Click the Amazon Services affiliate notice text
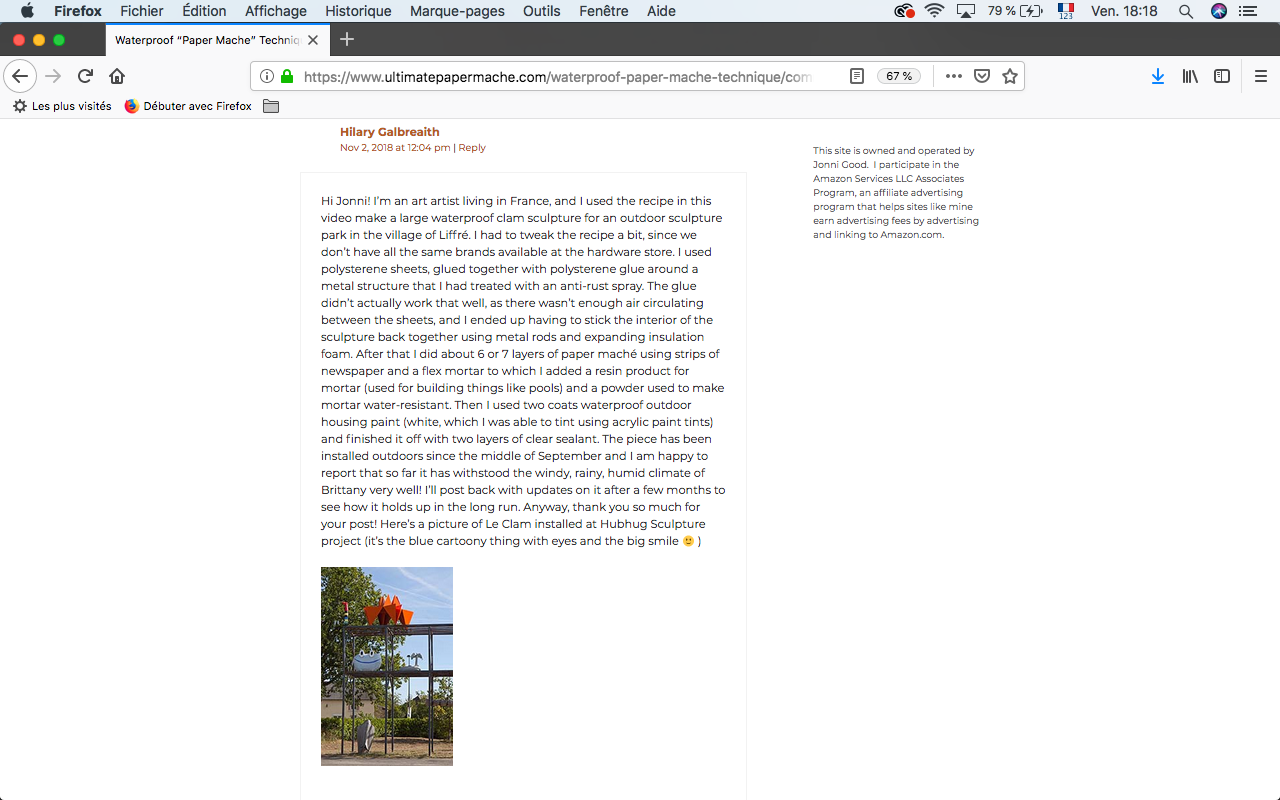Image resolution: width=1280 pixels, height=800 pixels. point(896,193)
